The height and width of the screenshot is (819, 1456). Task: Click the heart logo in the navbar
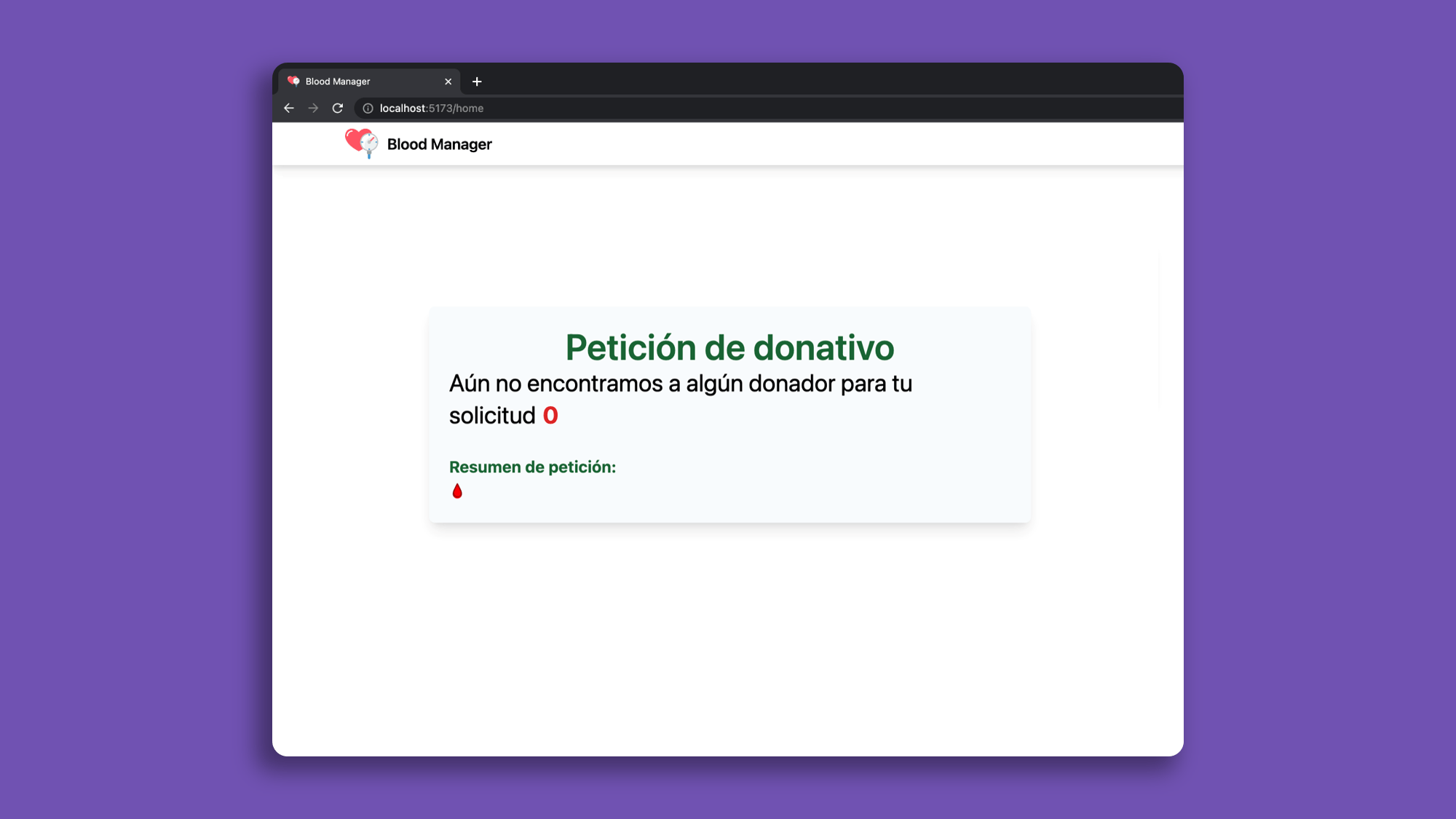(361, 143)
